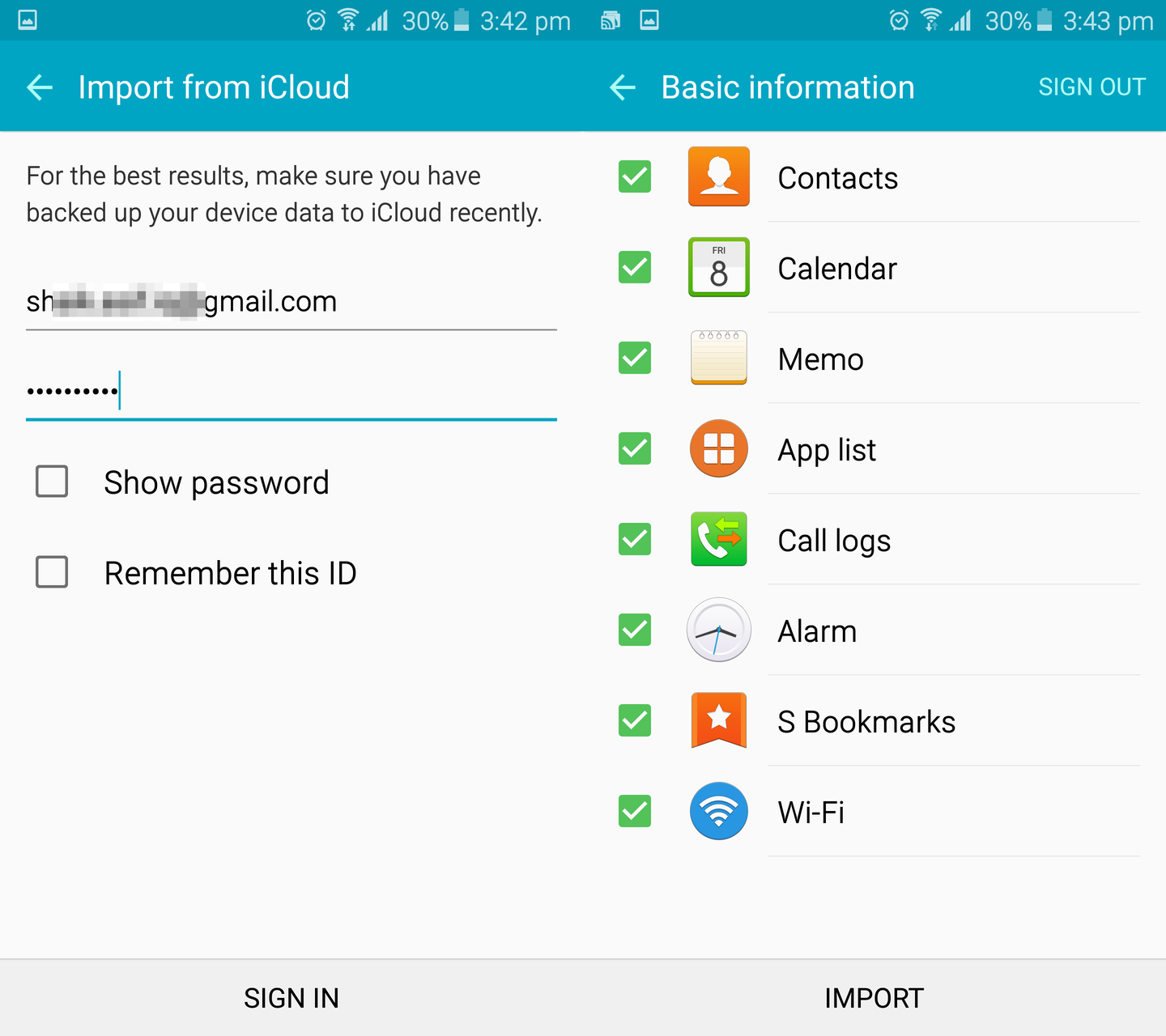Click the password input field

point(291,392)
